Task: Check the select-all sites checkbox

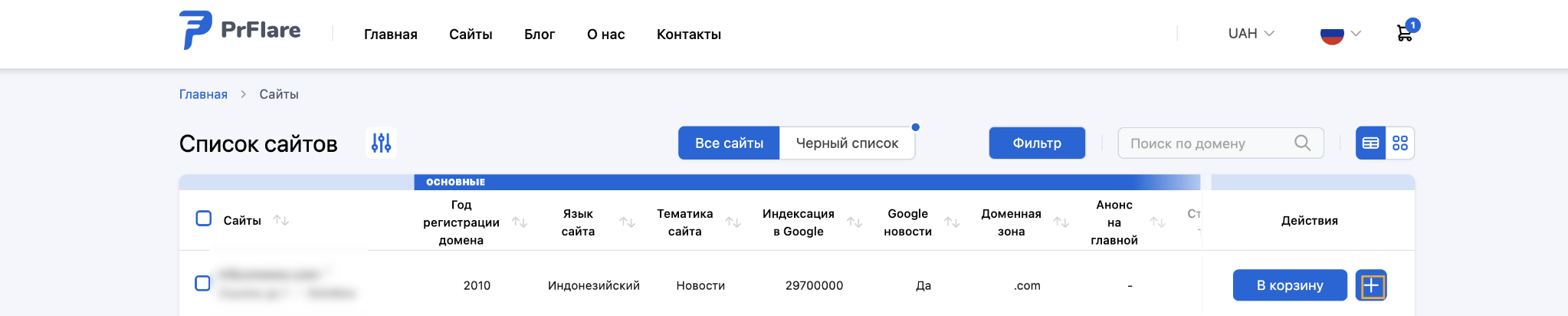Action: pyautogui.click(x=204, y=219)
